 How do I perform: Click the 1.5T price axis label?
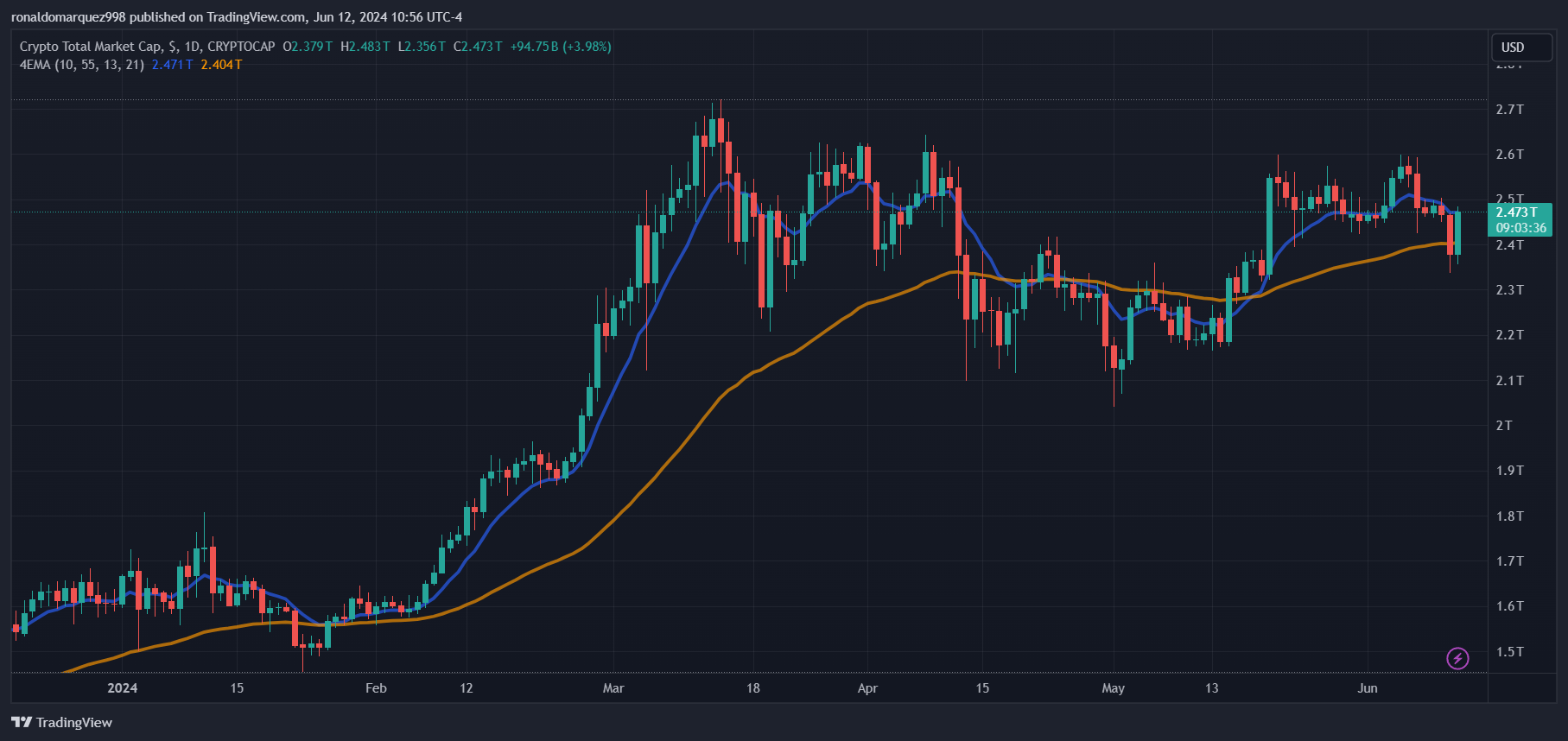pos(1510,652)
